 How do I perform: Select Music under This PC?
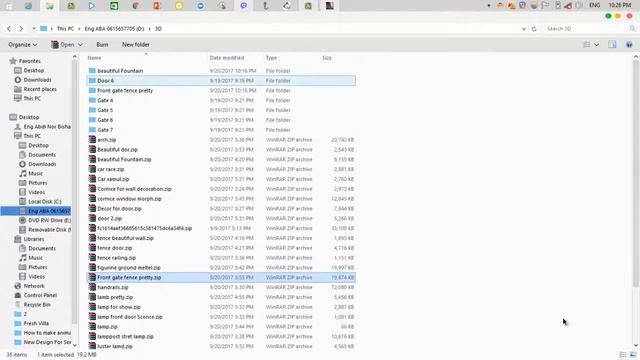36,173
